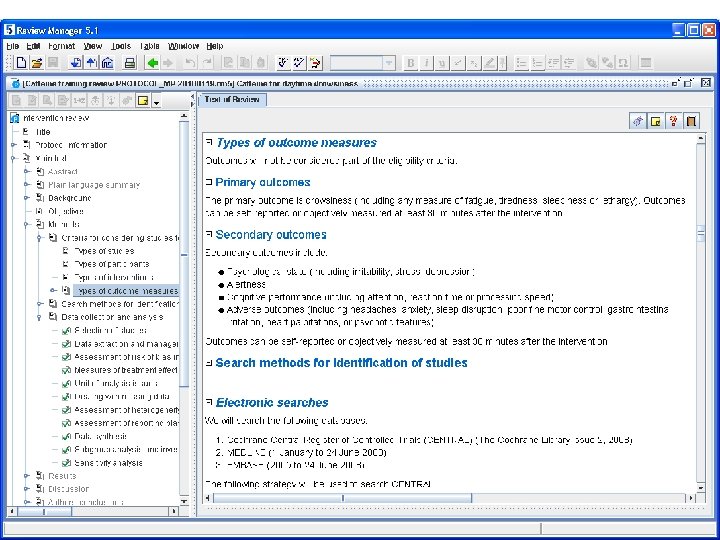Expand the Background tree node
The width and height of the screenshot is (720, 540).
click(x=27, y=198)
